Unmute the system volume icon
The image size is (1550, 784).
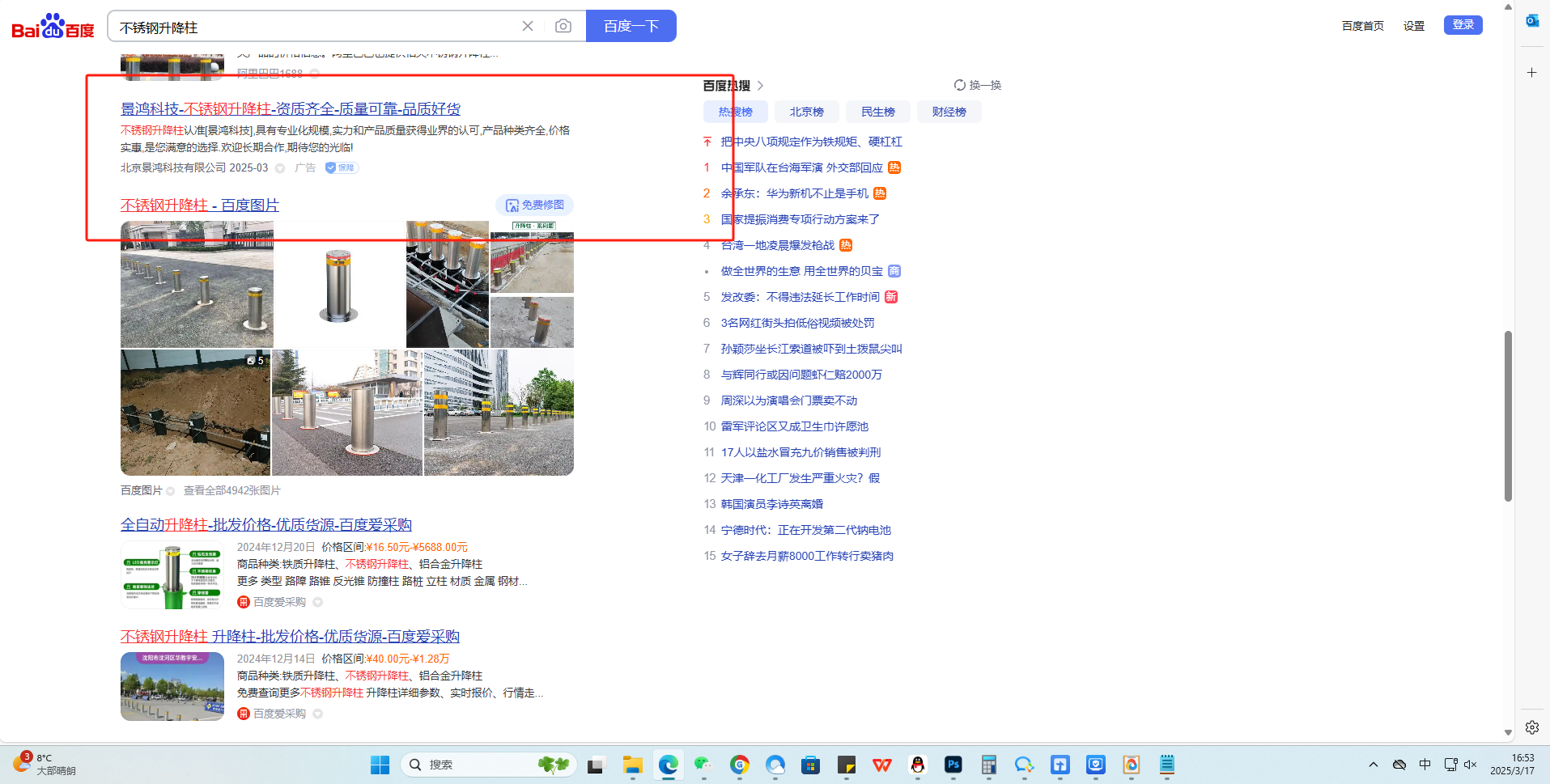pos(1471,765)
